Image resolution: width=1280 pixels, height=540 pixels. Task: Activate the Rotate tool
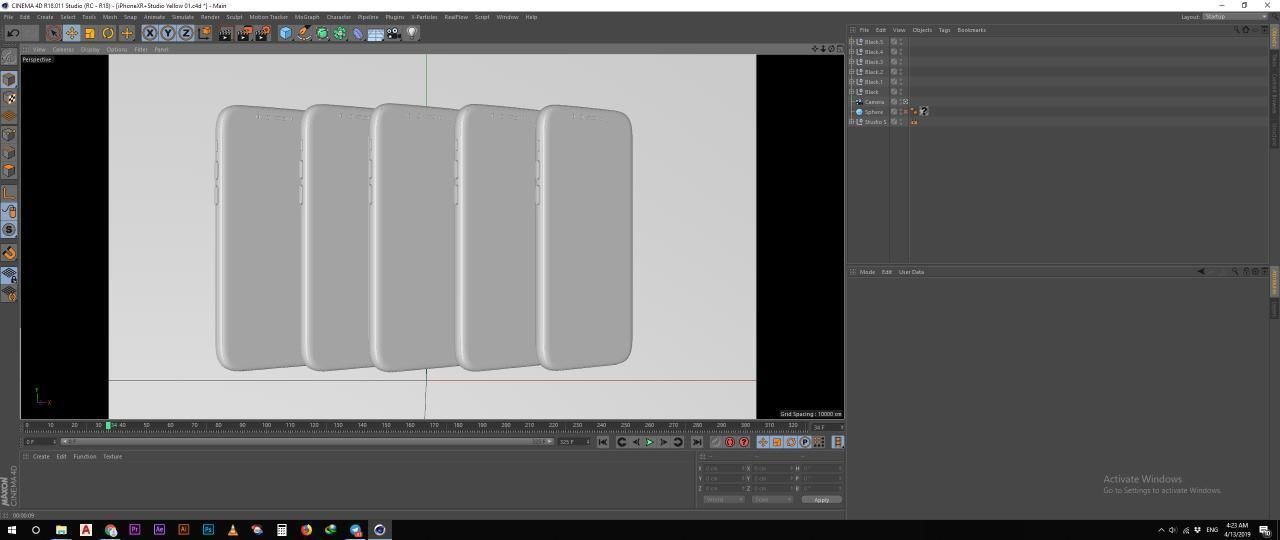[x=108, y=33]
